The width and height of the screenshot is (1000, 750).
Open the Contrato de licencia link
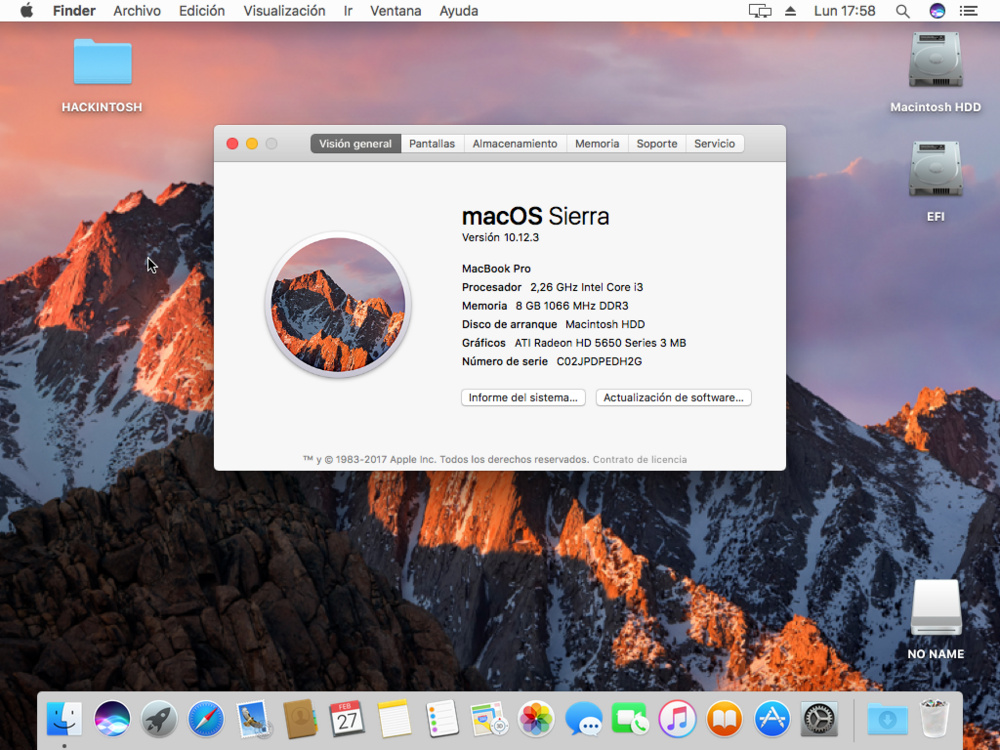tap(640, 459)
